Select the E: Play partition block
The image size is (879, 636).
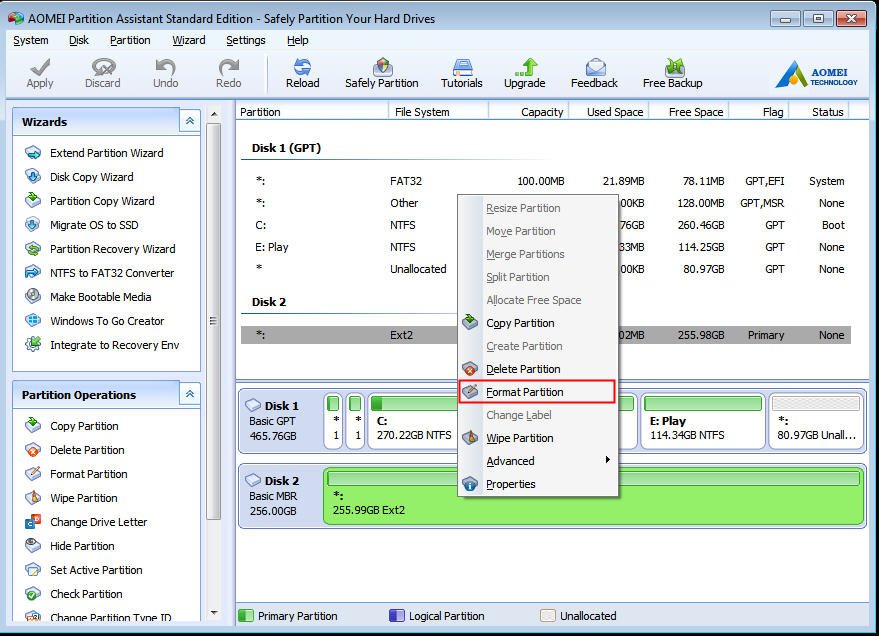(x=702, y=421)
